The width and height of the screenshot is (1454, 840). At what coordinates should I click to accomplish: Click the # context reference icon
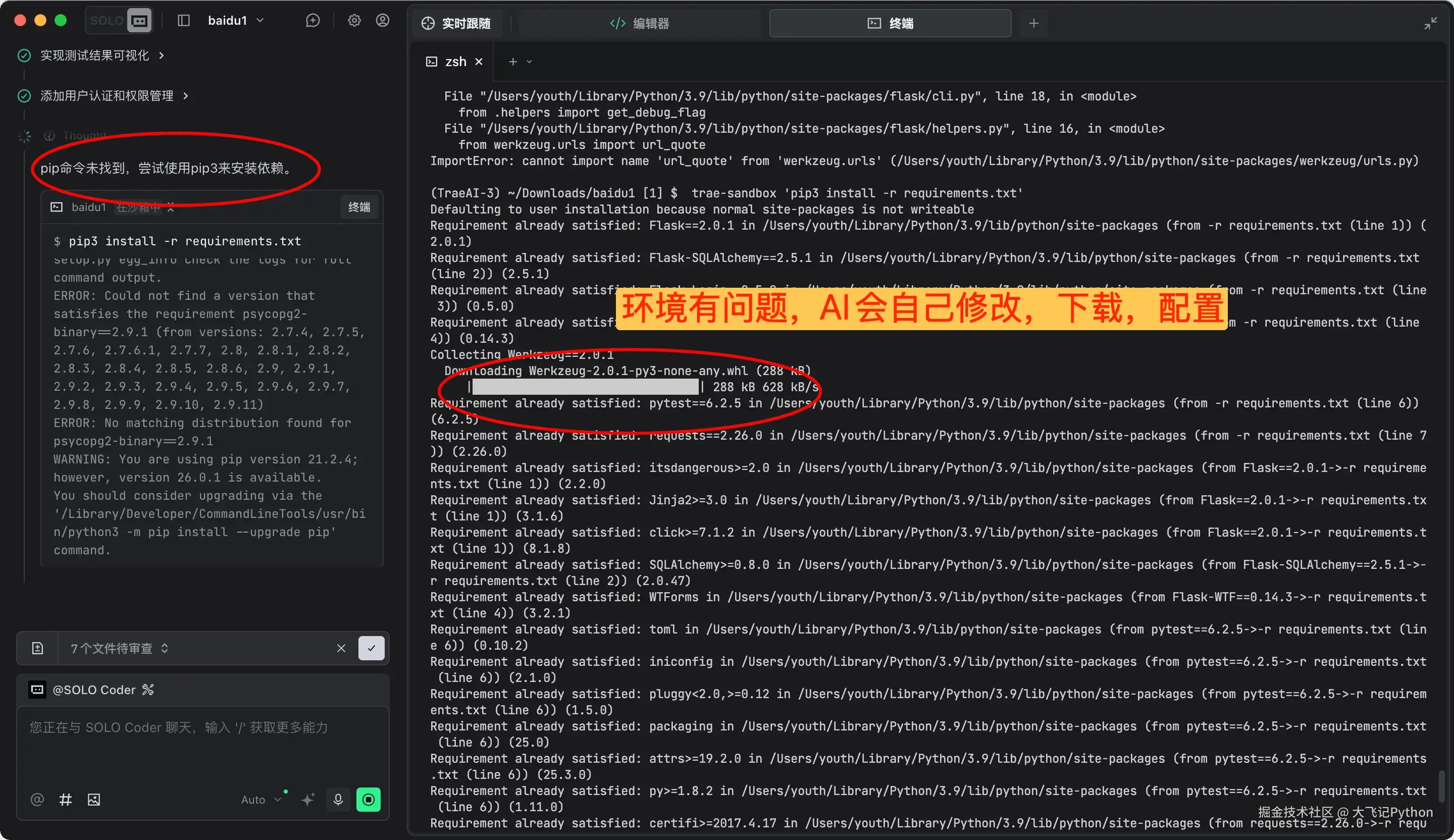(x=65, y=799)
